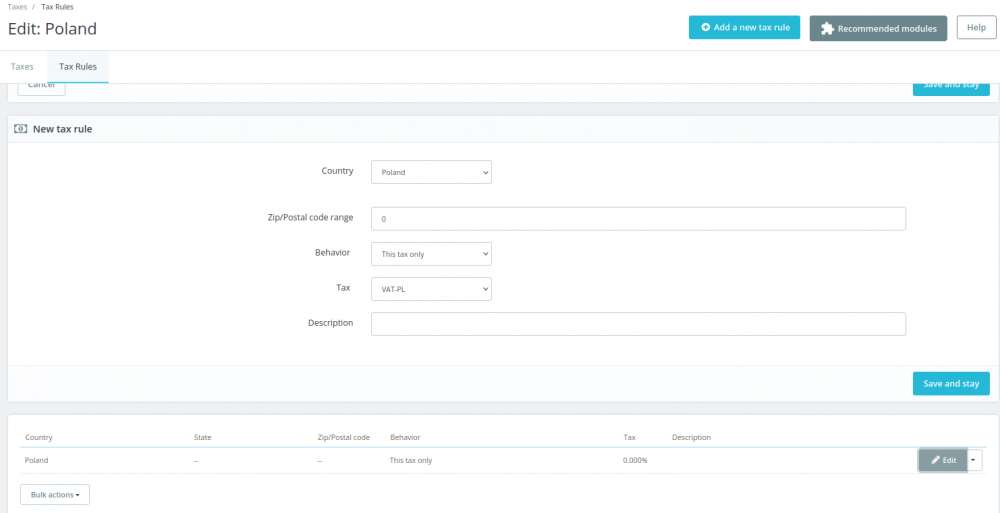Image resolution: width=1000 pixels, height=513 pixels.
Task: Click the Help button
Action: [x=977, y=28]
